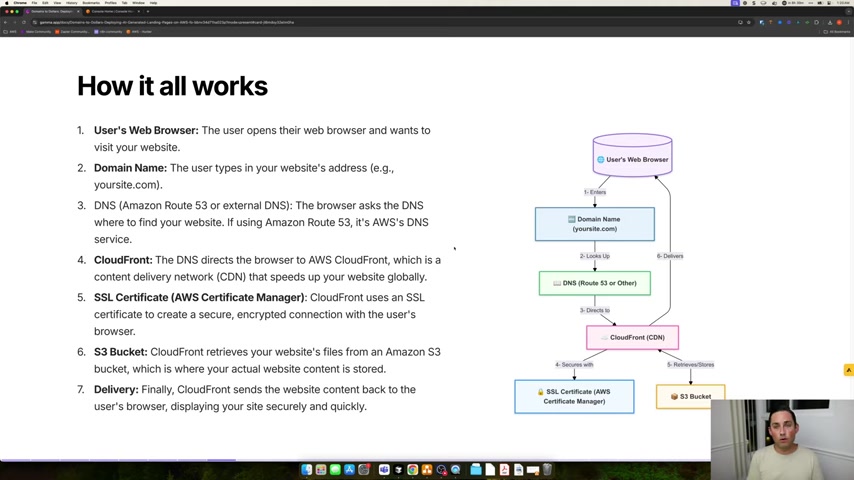Open the File menu
Viewport: 854px width, 480px height.
34,3
